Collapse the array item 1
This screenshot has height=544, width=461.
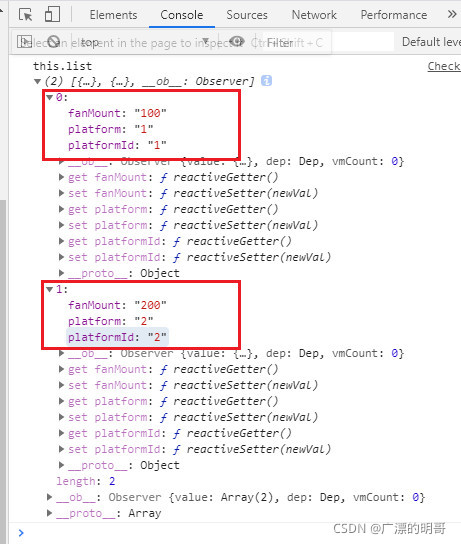pos(50,289)
